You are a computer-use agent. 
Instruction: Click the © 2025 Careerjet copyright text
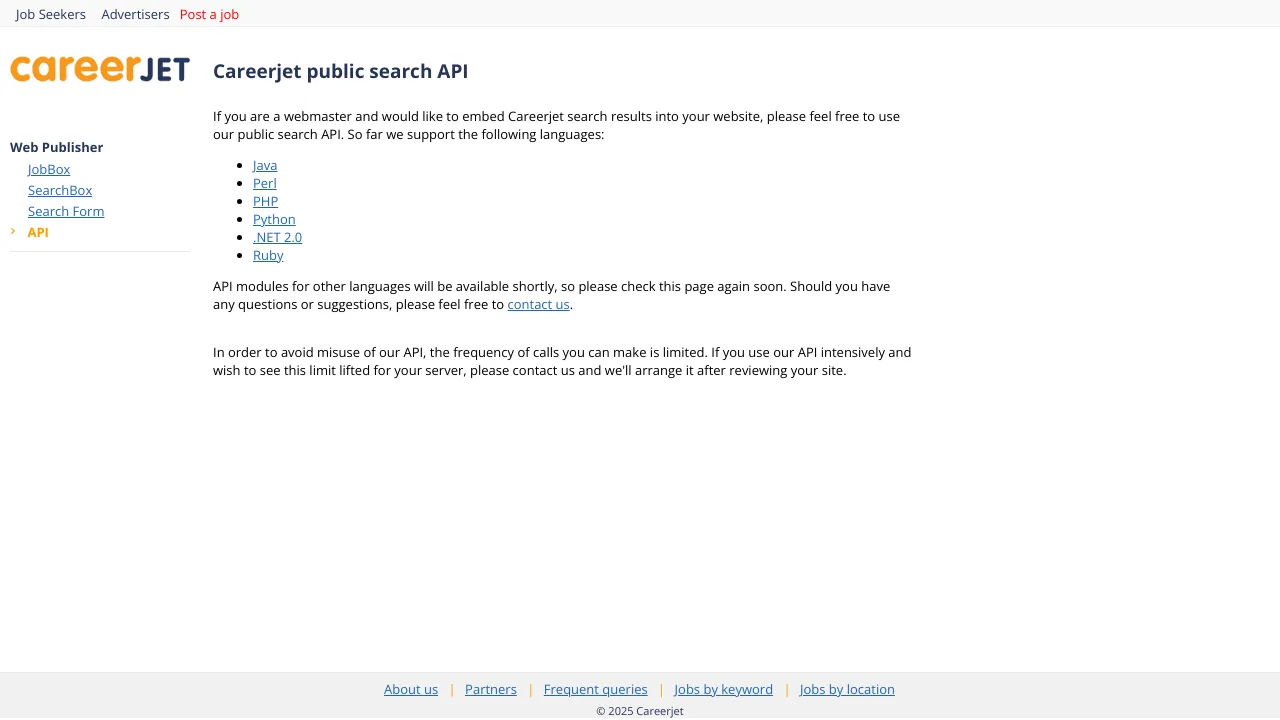(x=640, y=711)
